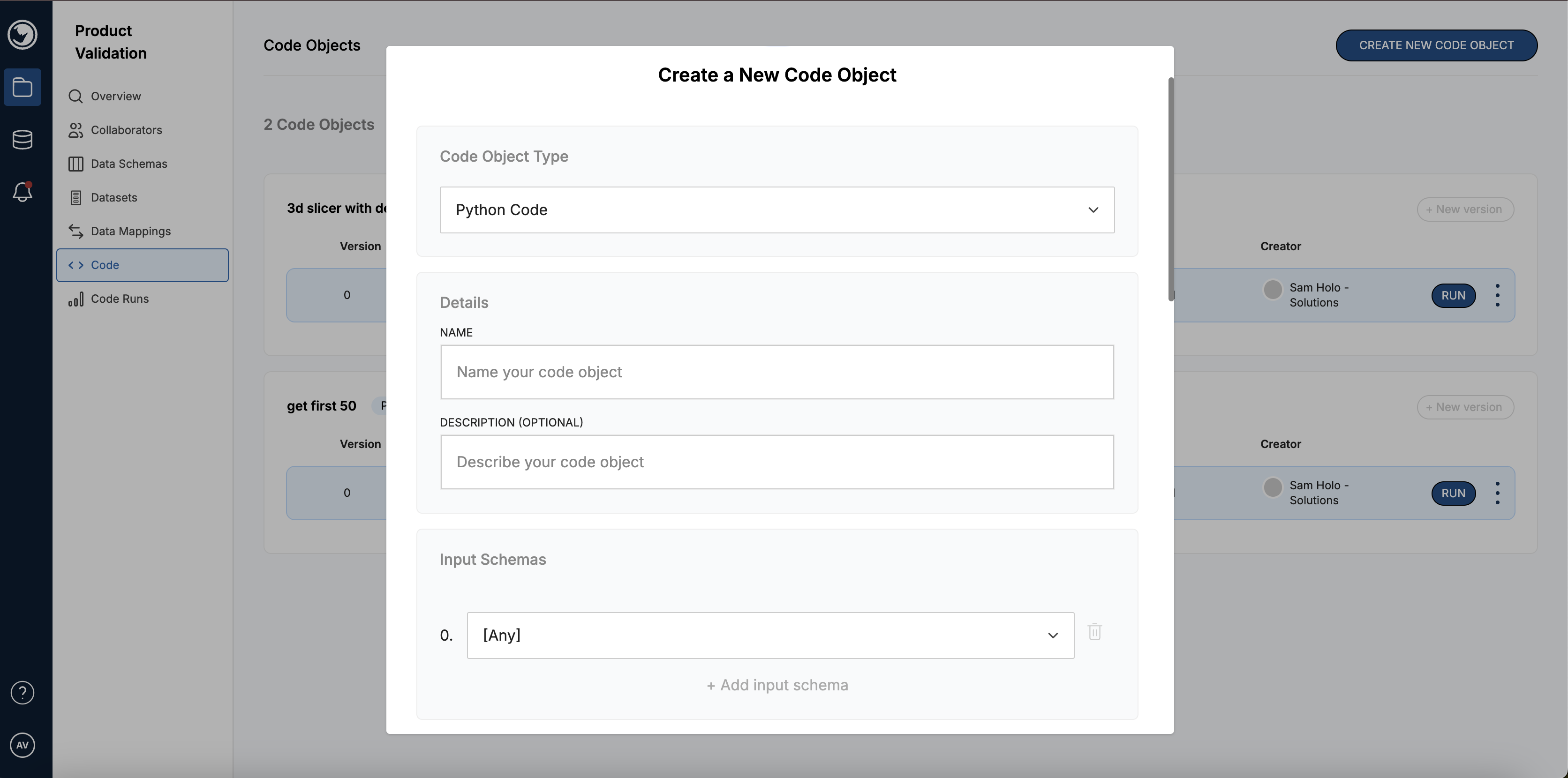This screenshot has height=778, width=1568.
Task: Open the help question mark icon
Action: click(x=23, y=693)
